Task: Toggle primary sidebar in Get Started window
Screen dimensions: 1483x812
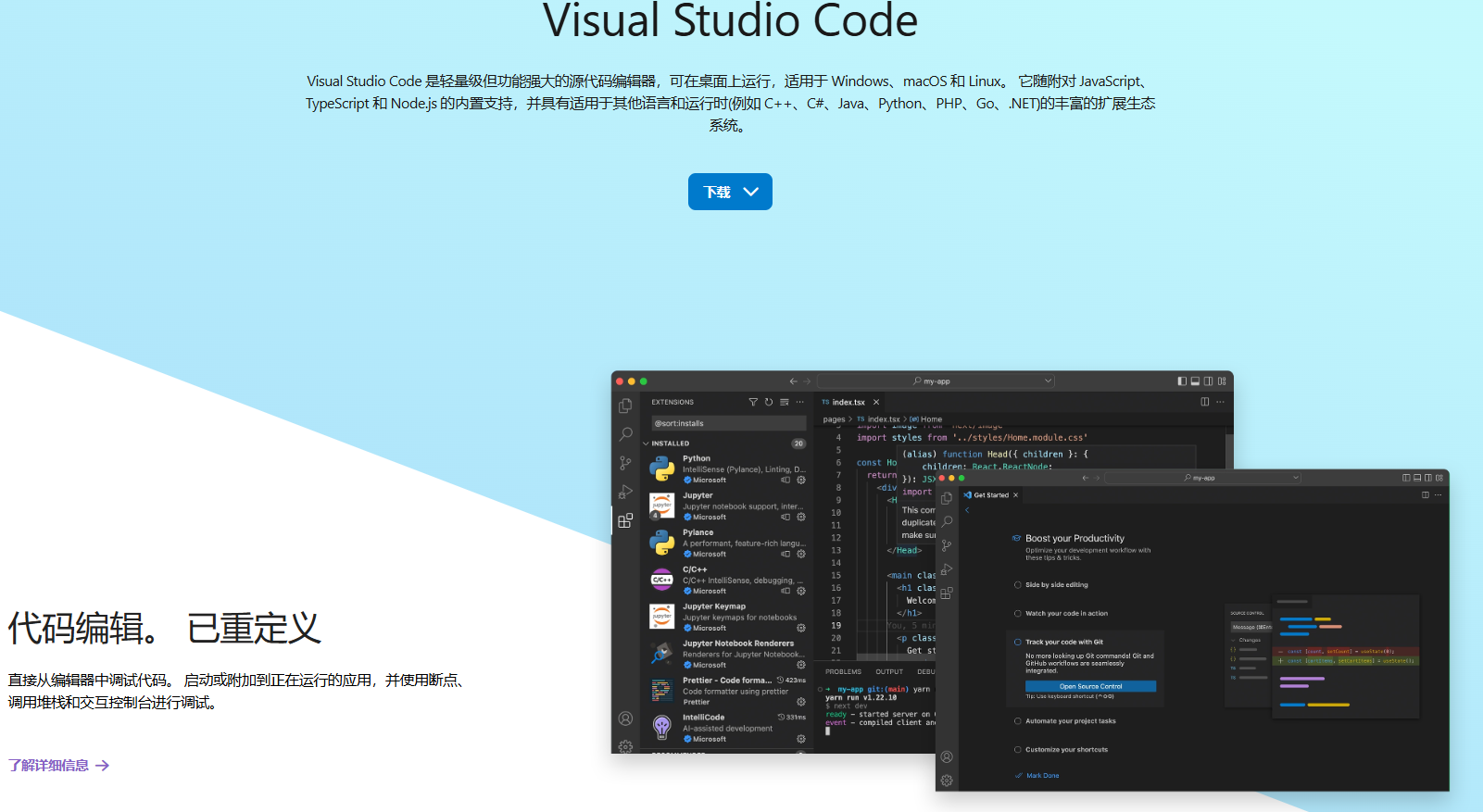Action: (x=1406, y=478)
